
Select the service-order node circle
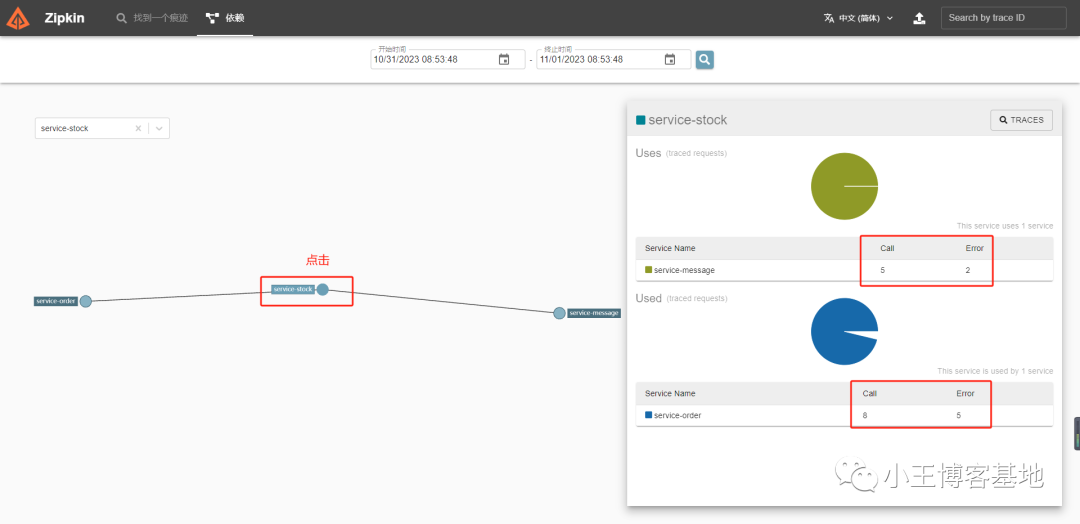[85, 301]
